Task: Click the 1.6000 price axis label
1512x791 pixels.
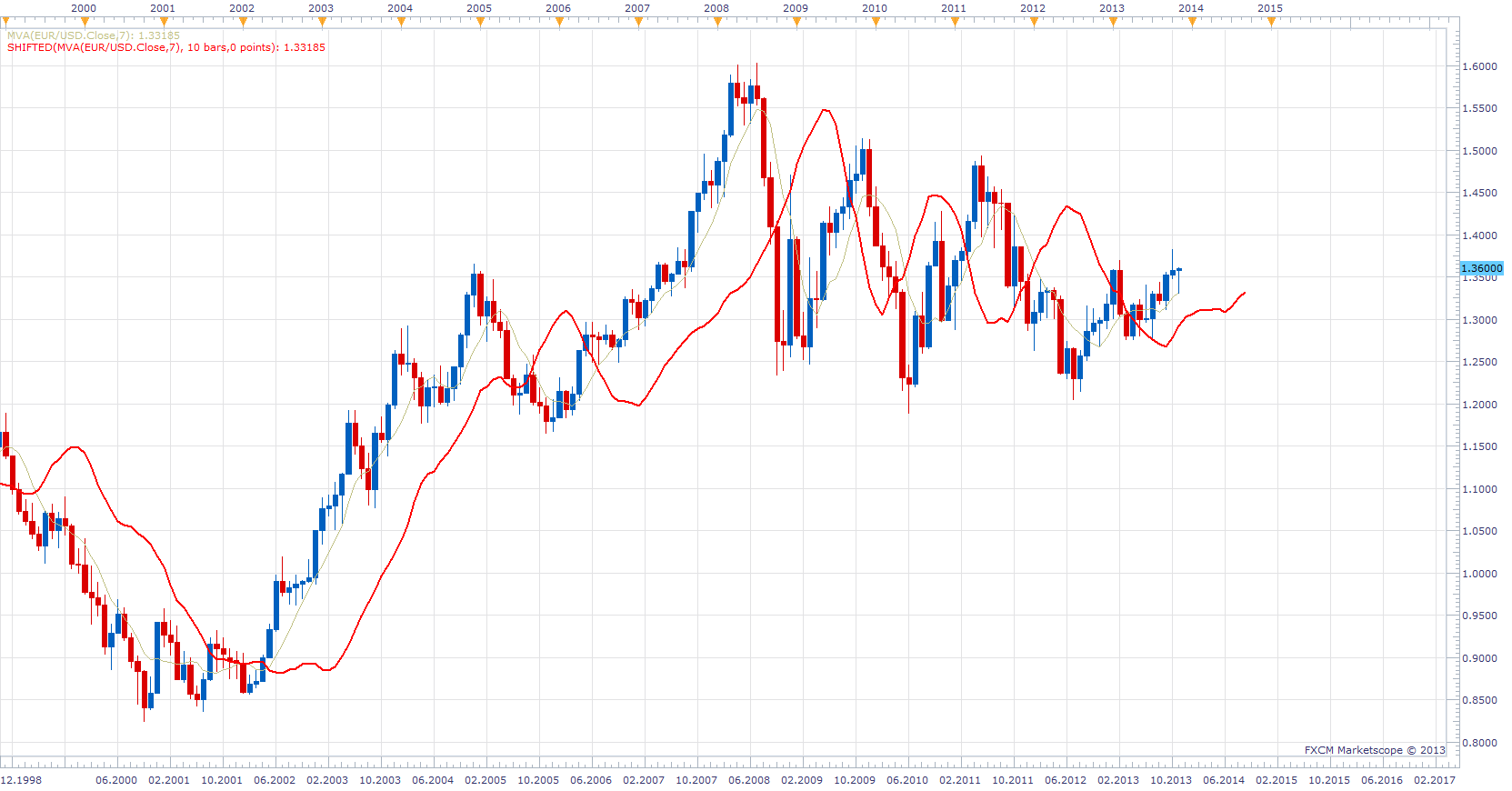Action: tap(1479, 66)
